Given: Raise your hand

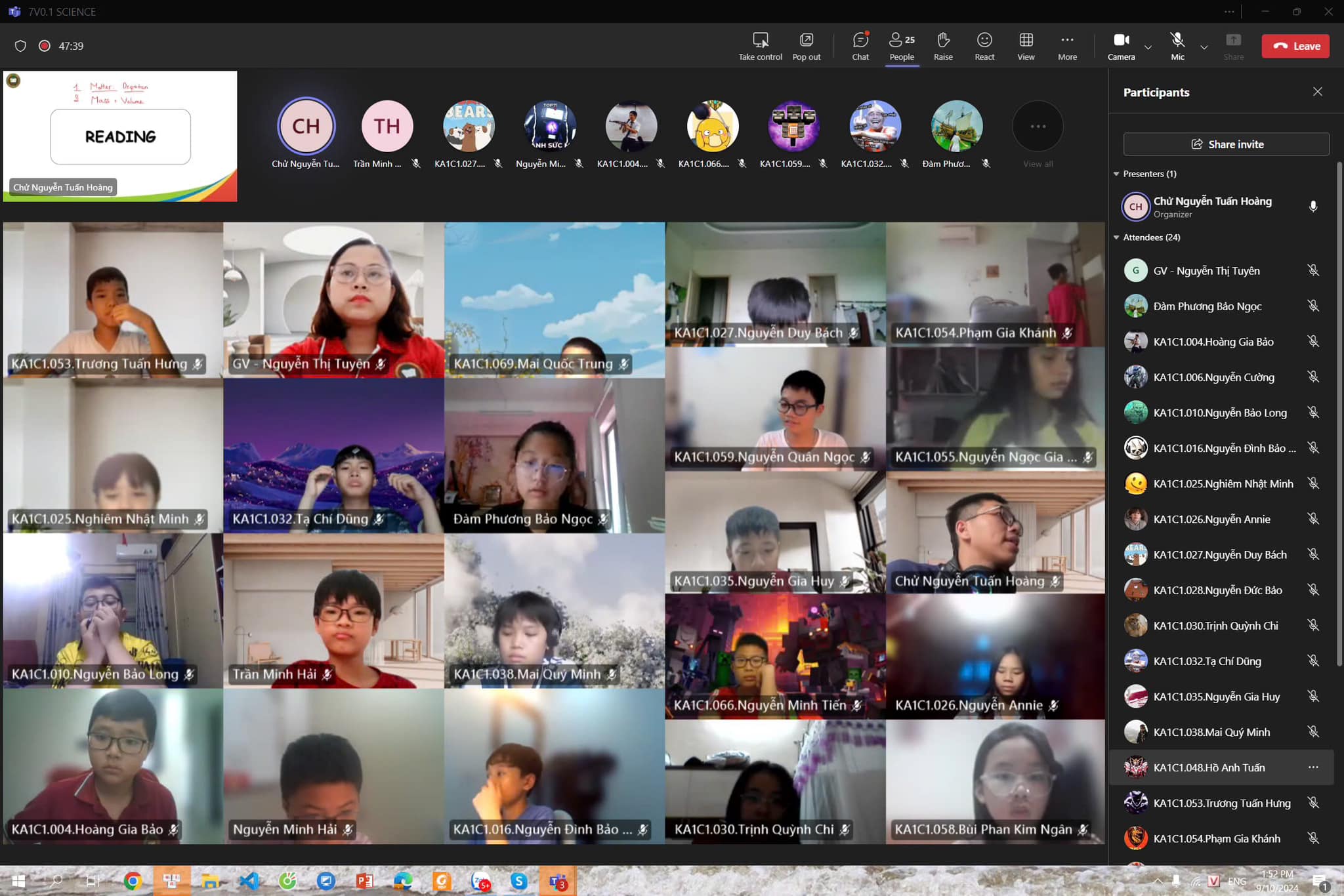Looking at the screenshot, I should pos(943,46).
